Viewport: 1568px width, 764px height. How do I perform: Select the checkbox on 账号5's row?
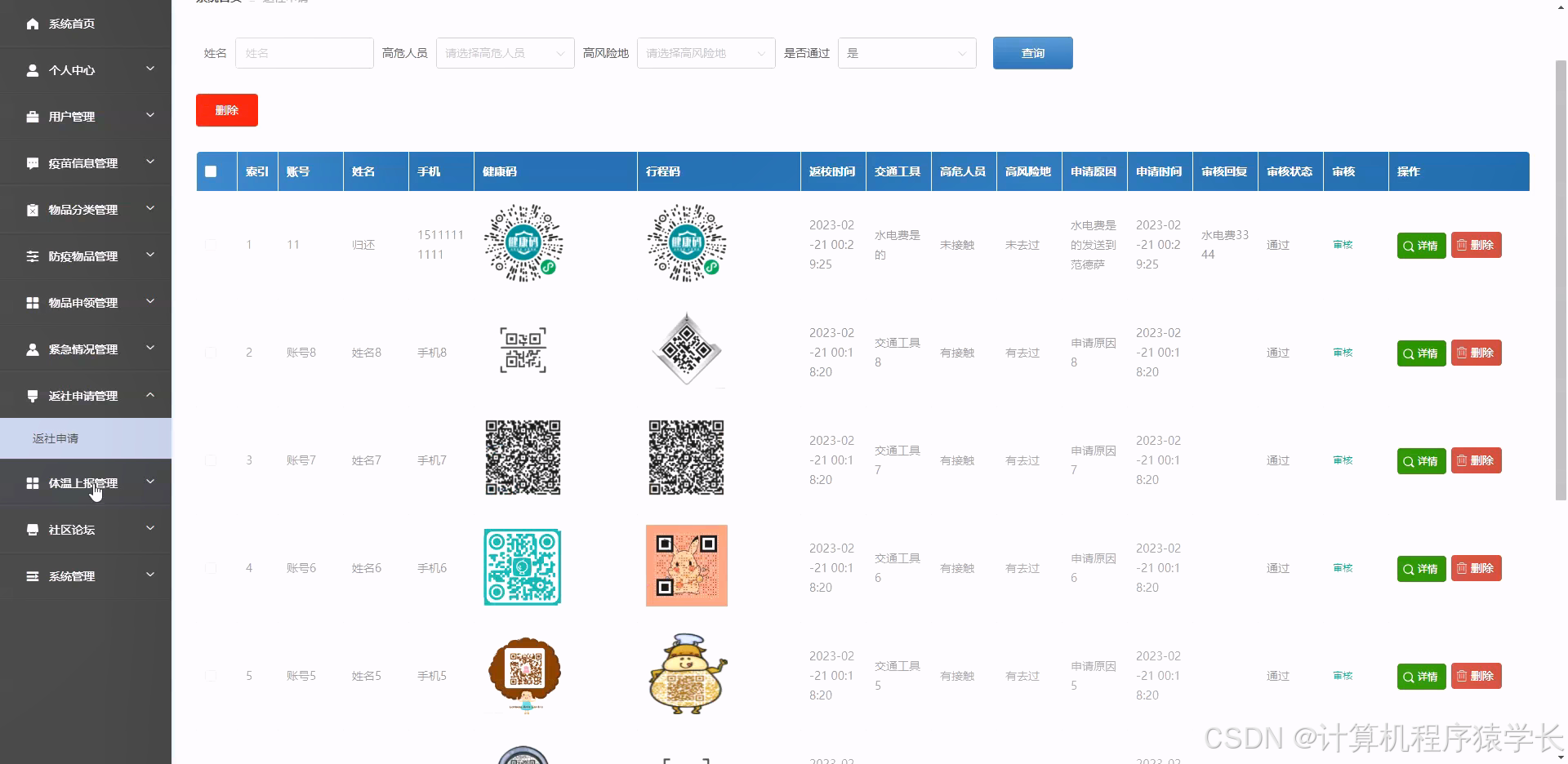211,676
